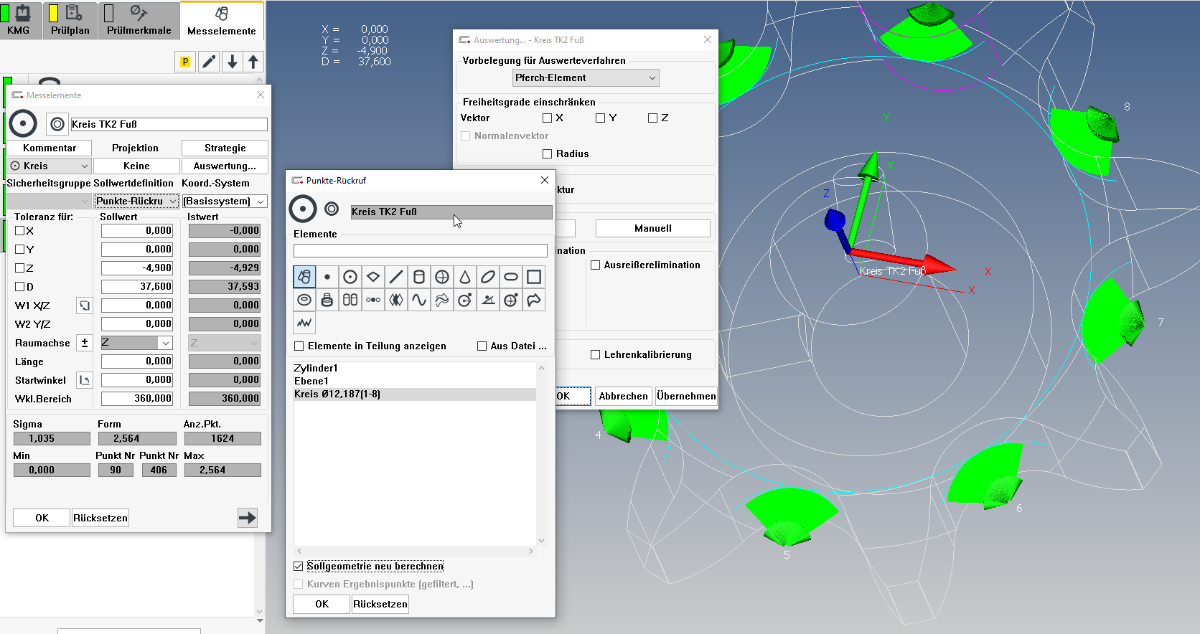
Task: Switch to the Prüfplan tab
Action: 70,20
